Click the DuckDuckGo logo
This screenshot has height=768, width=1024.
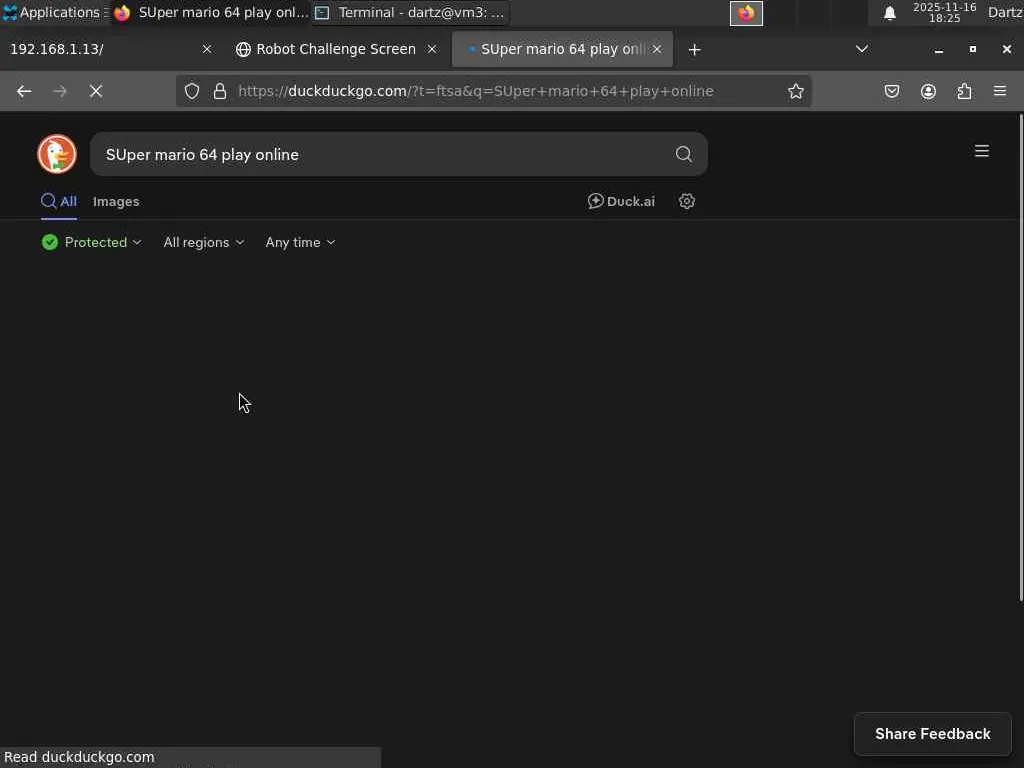click(x=57, y=154)
